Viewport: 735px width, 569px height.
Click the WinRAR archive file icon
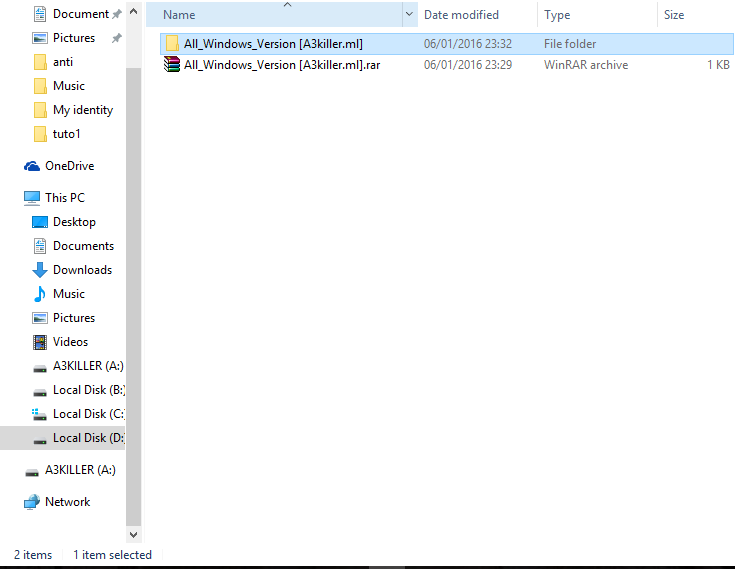pyautogui.click(x=172, y=65)
